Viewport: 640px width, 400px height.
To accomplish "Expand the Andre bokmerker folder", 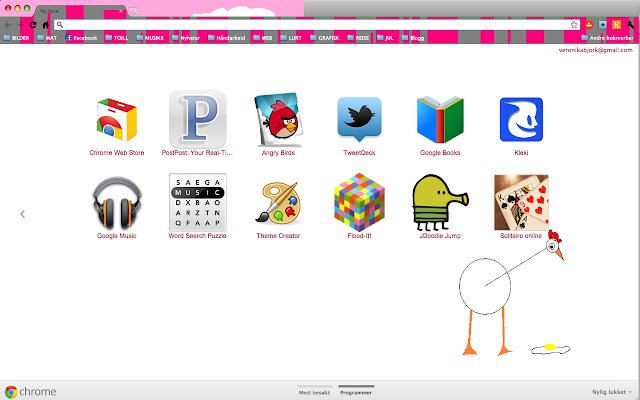I will tap(607, 38).
